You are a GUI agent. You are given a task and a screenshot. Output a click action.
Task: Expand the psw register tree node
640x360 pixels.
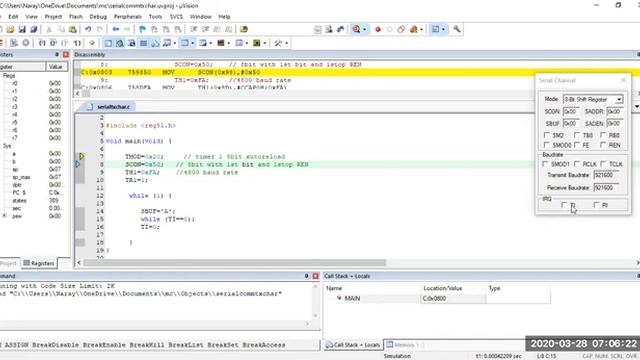tap(4, 216)
